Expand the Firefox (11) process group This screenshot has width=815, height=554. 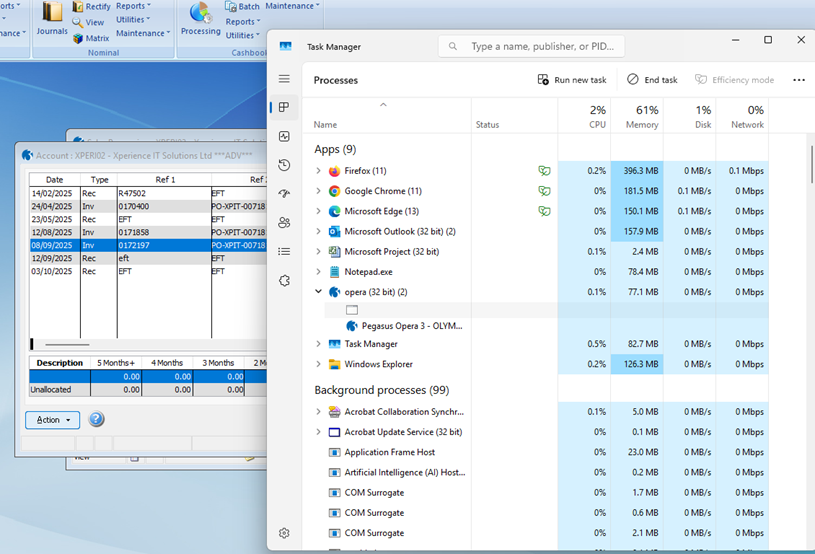318,170
